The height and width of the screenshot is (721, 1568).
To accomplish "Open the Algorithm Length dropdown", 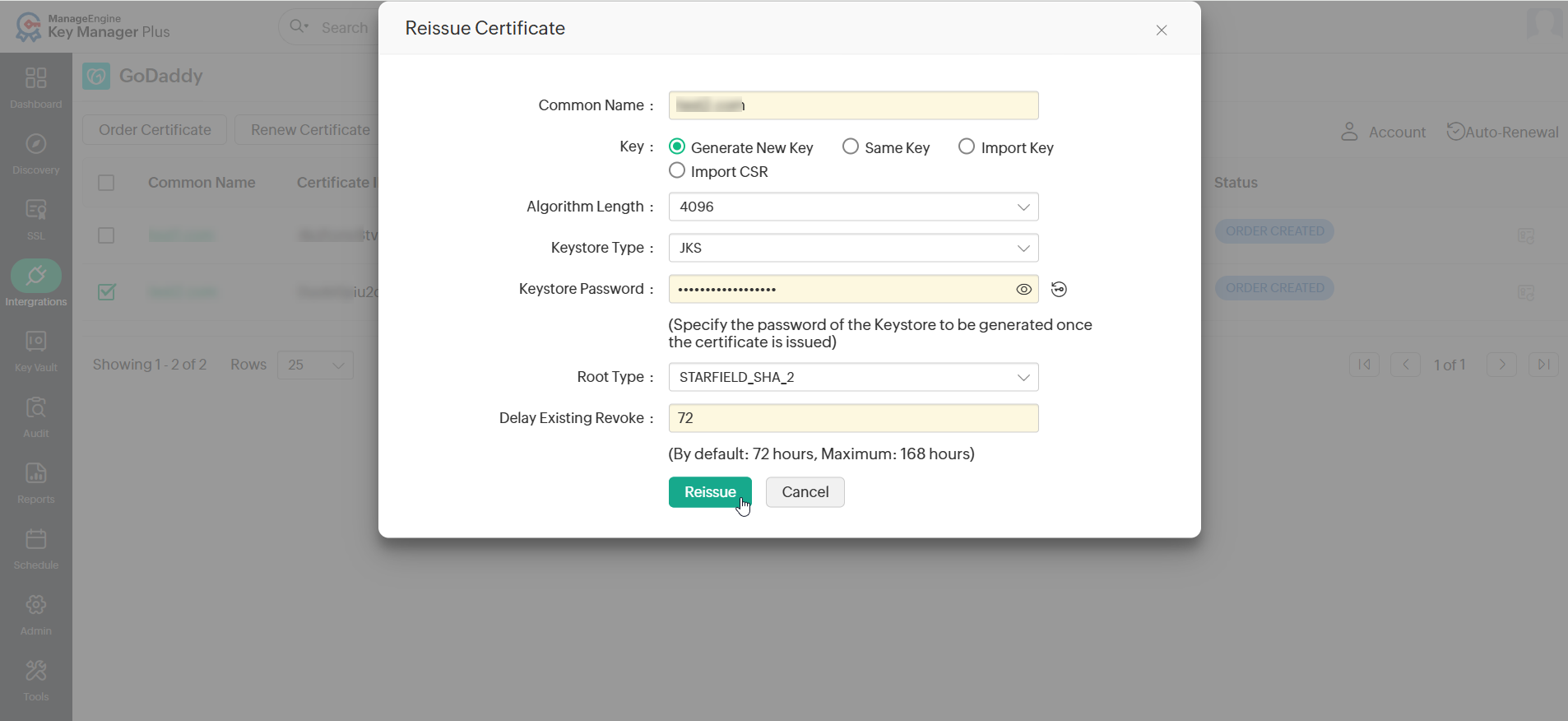I will [854, 207].
